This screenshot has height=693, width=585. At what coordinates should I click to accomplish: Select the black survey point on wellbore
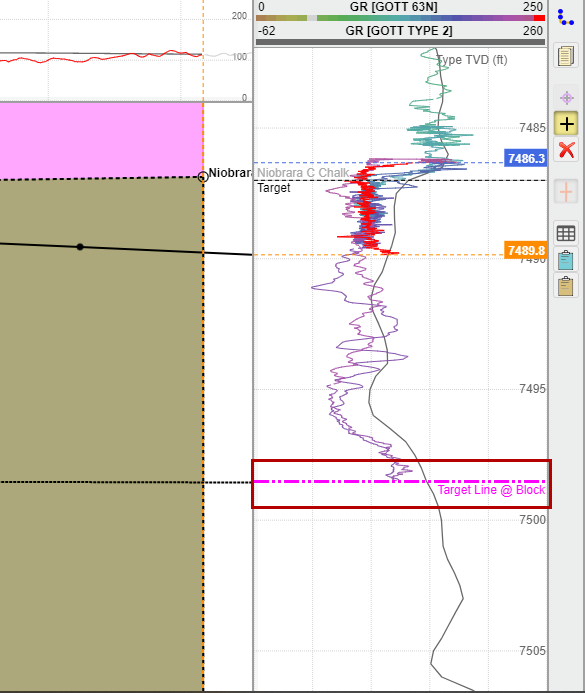[80, 247]
